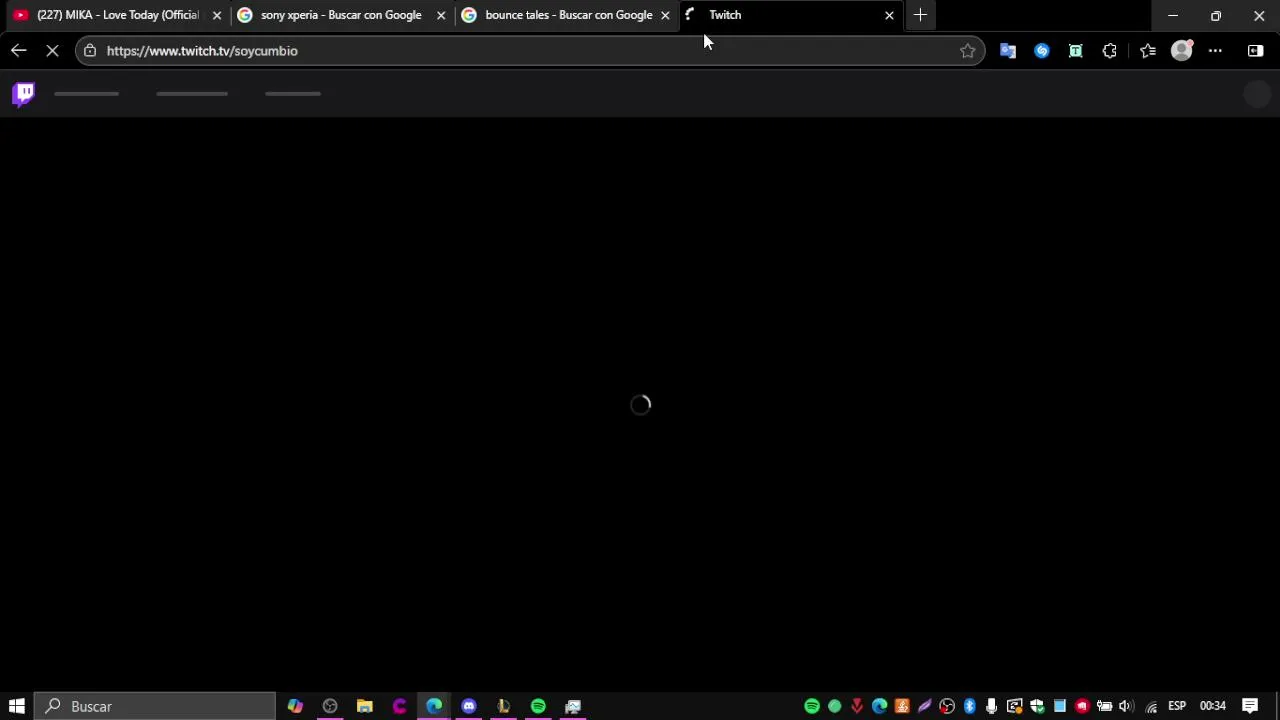Click the Java tray icon

902,707
